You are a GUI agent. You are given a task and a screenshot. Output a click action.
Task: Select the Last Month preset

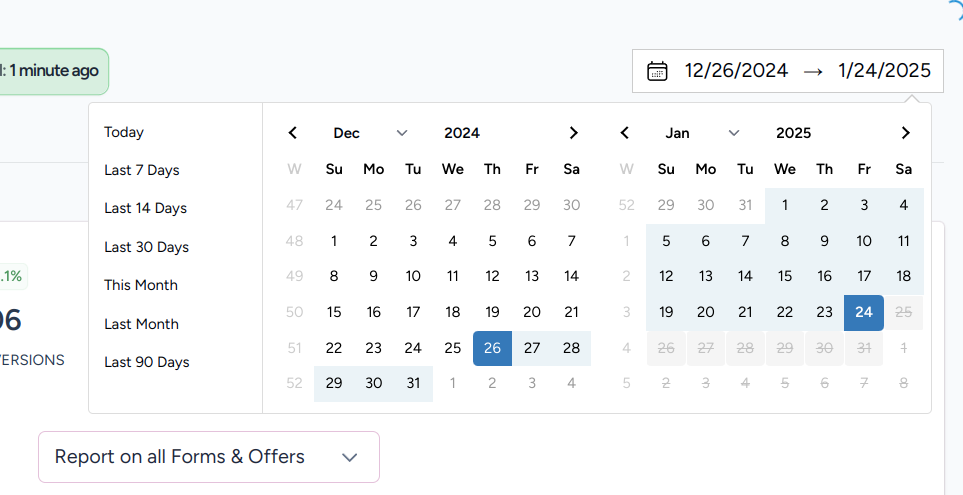pos(141,324)
